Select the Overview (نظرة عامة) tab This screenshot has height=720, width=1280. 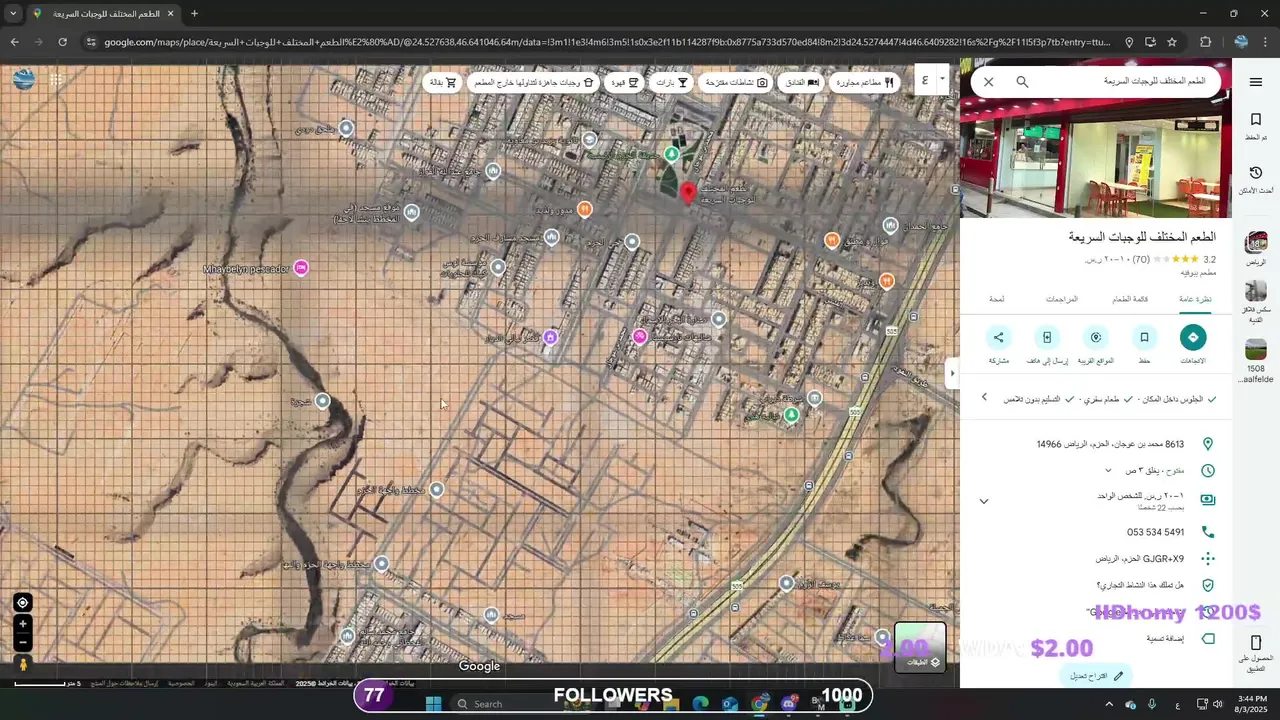[1194, 299]
